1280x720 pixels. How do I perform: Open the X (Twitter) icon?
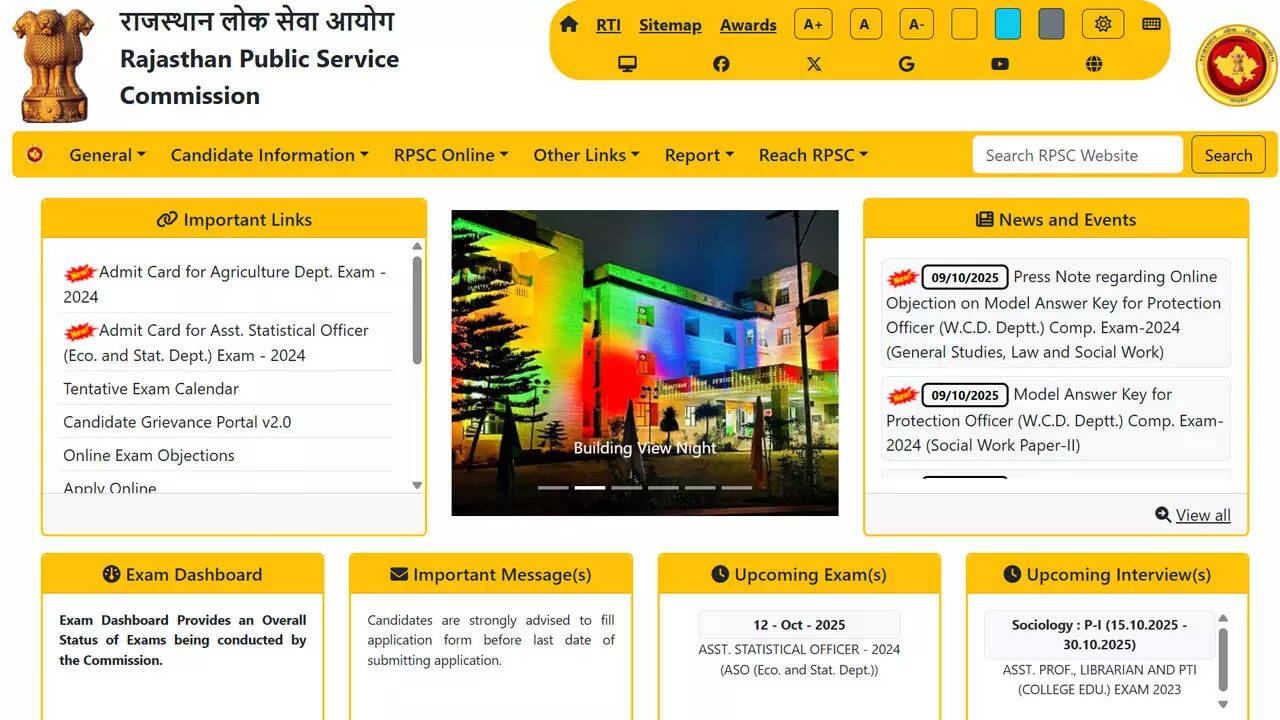click(x=814, y=64)
